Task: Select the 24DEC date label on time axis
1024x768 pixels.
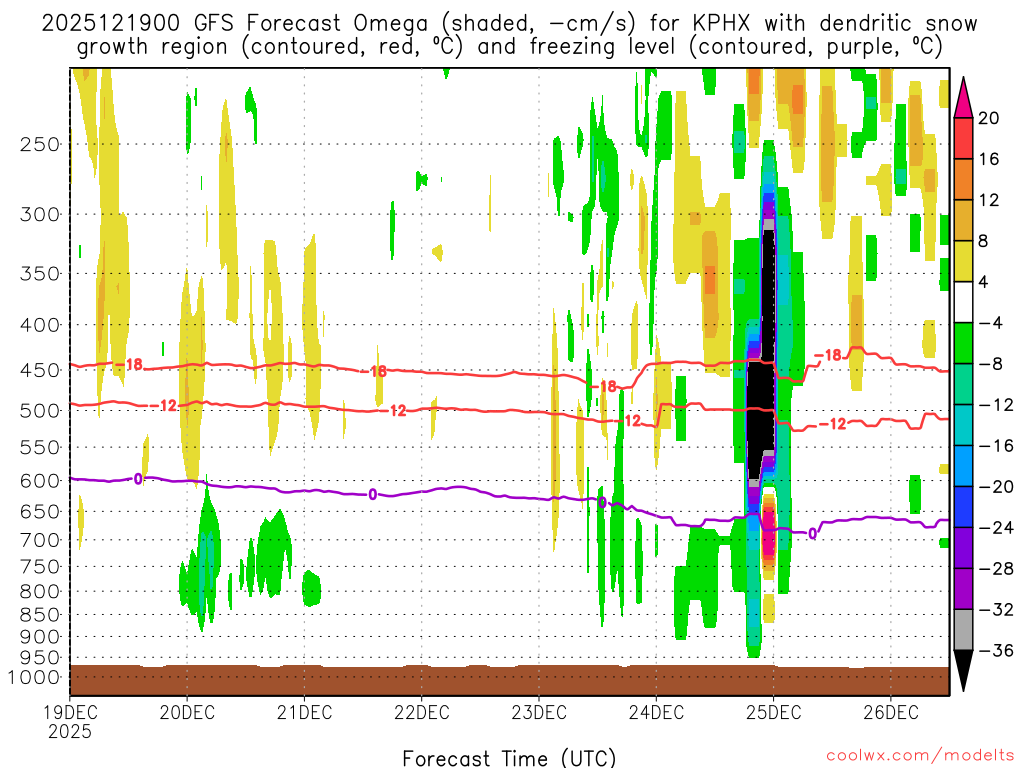Action: pyautogui.click(x=656, y=712)
